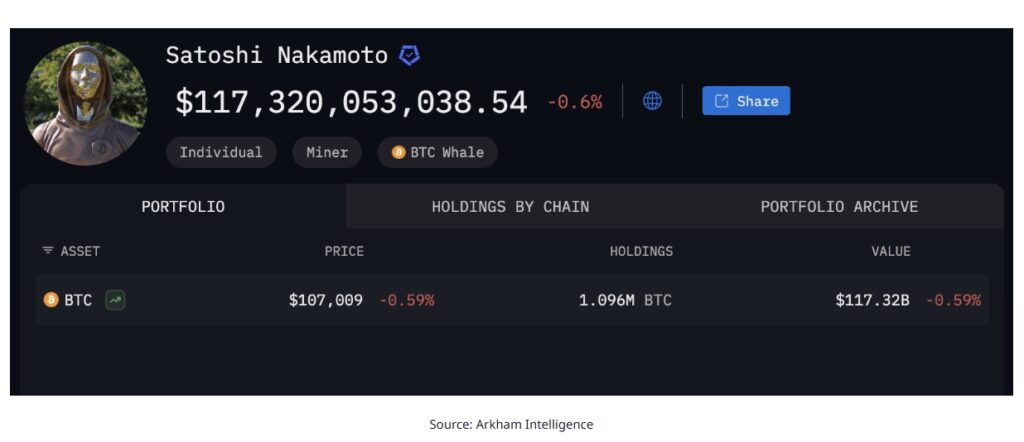This screenshot has height=442, width=1024.
Task: Click the filter icon beside ASSET header
Action: (47, 251)
